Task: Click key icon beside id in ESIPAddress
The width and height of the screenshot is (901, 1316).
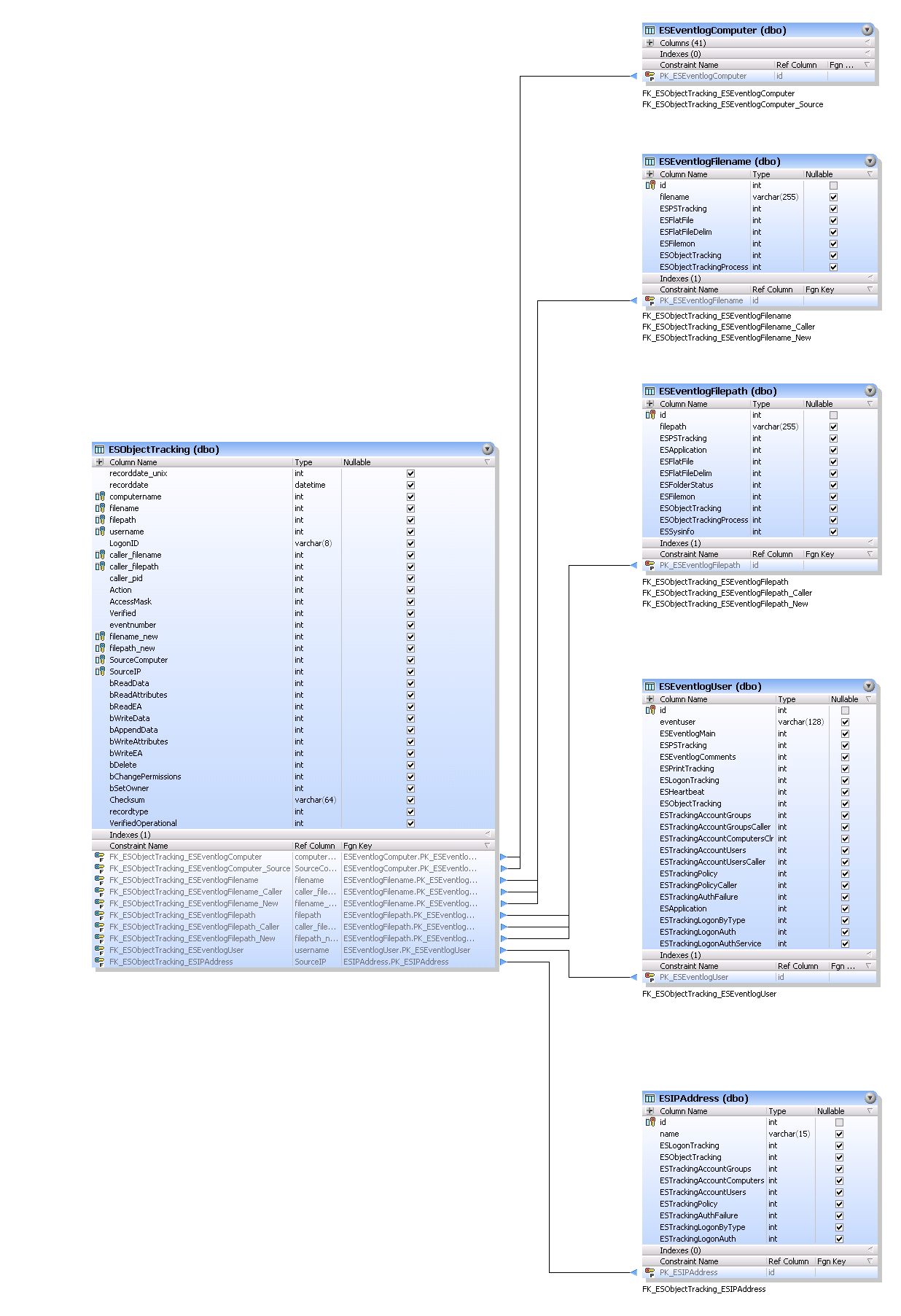Action: click(650, 1122)
